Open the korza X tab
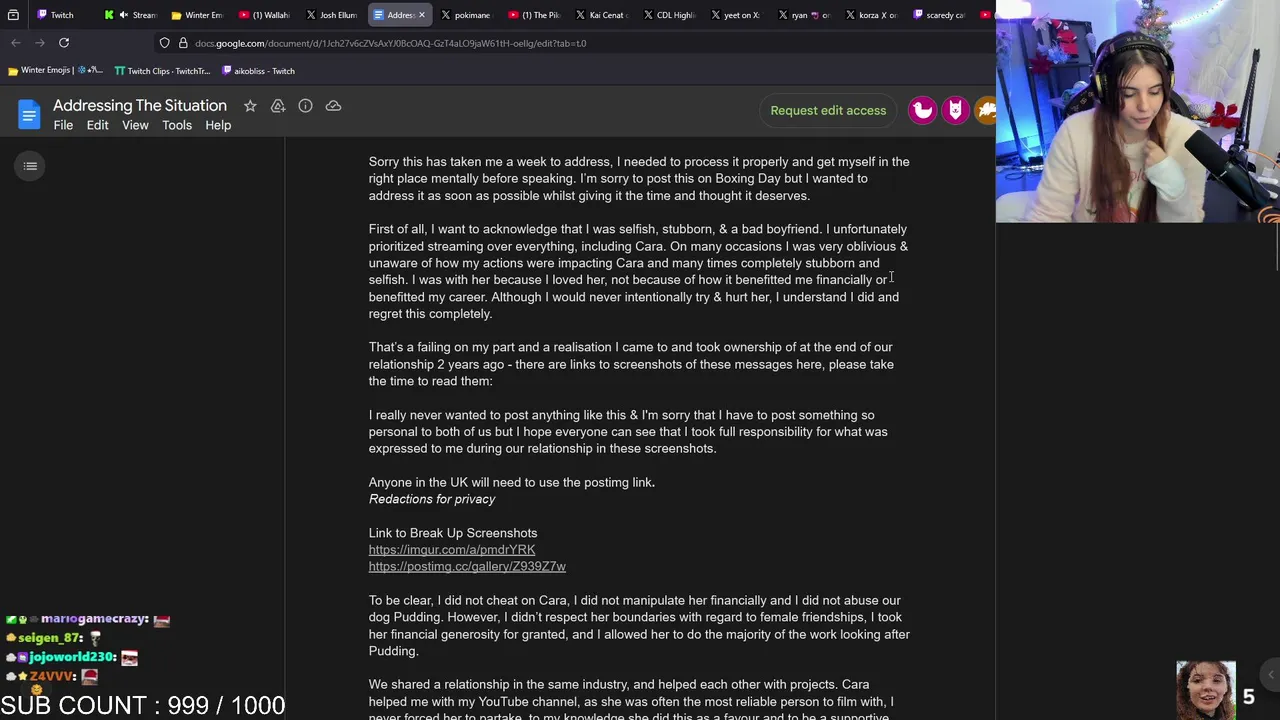 (871, 15)
